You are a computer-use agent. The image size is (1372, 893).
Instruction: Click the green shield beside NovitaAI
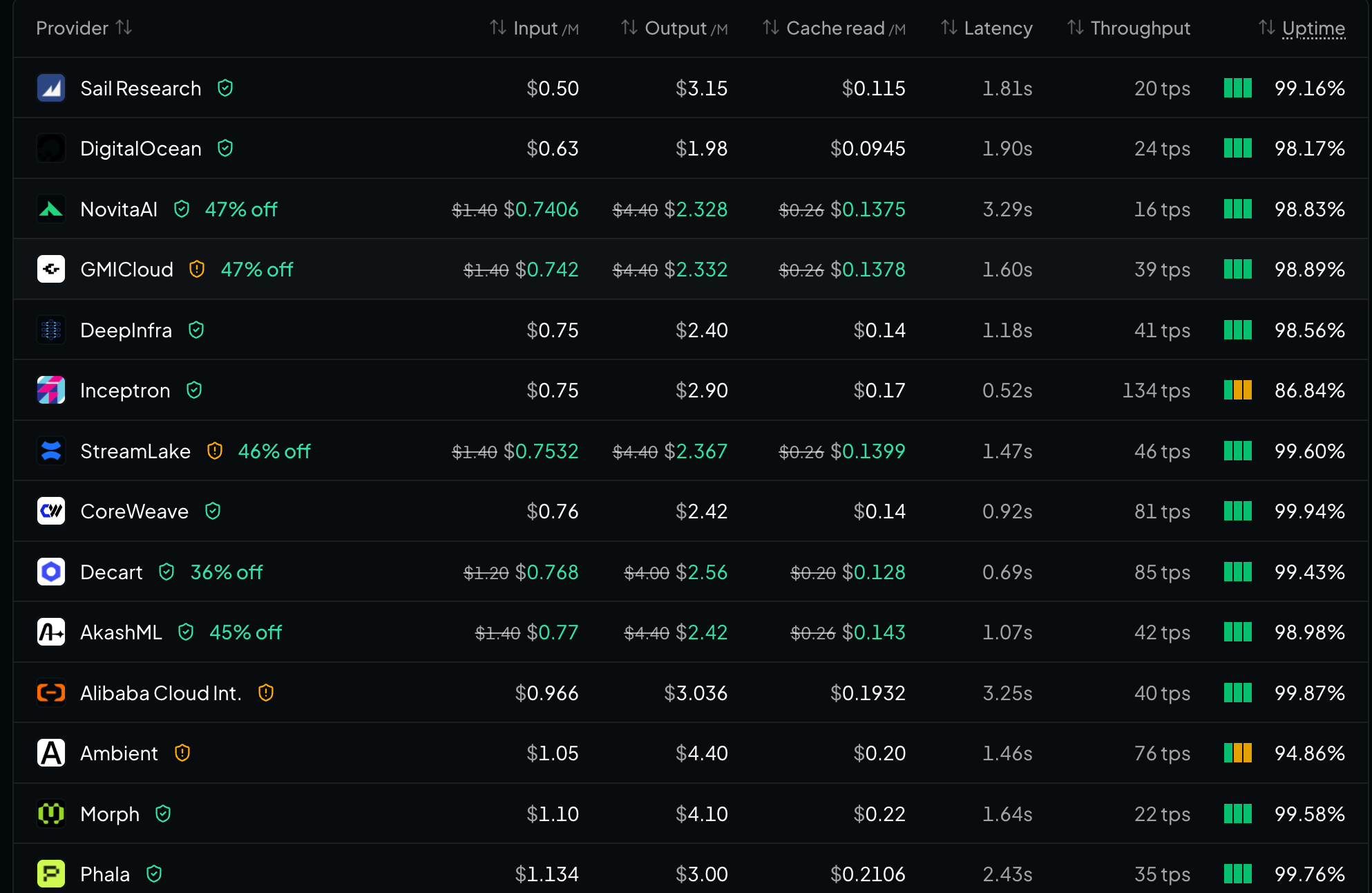coord(182,209)
